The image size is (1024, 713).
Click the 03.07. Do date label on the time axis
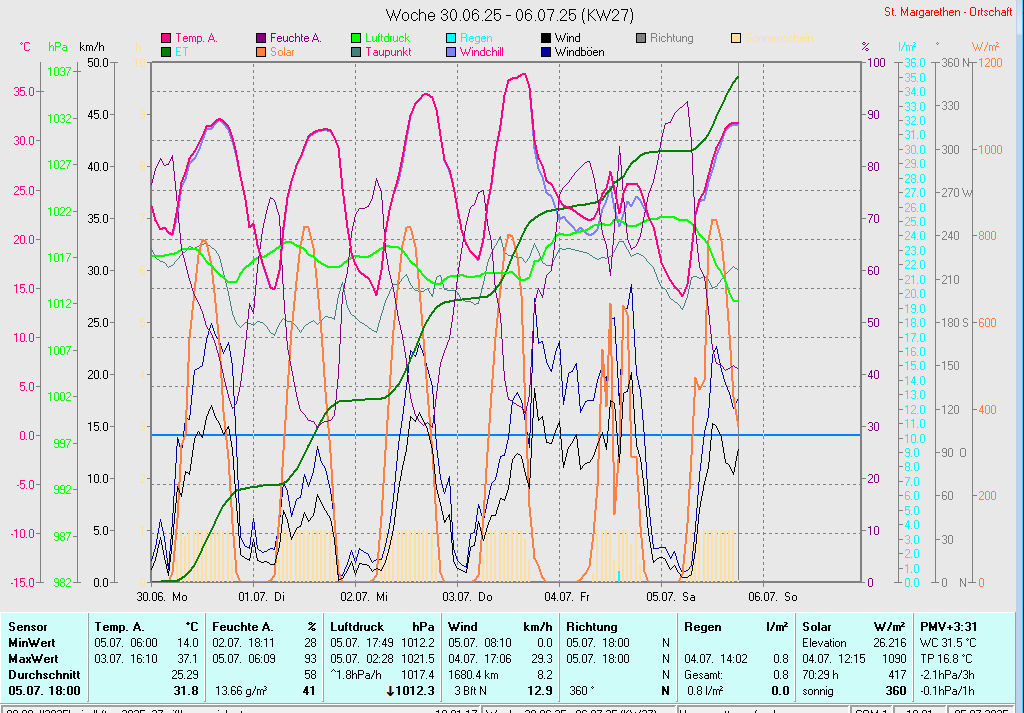(467, 596)
